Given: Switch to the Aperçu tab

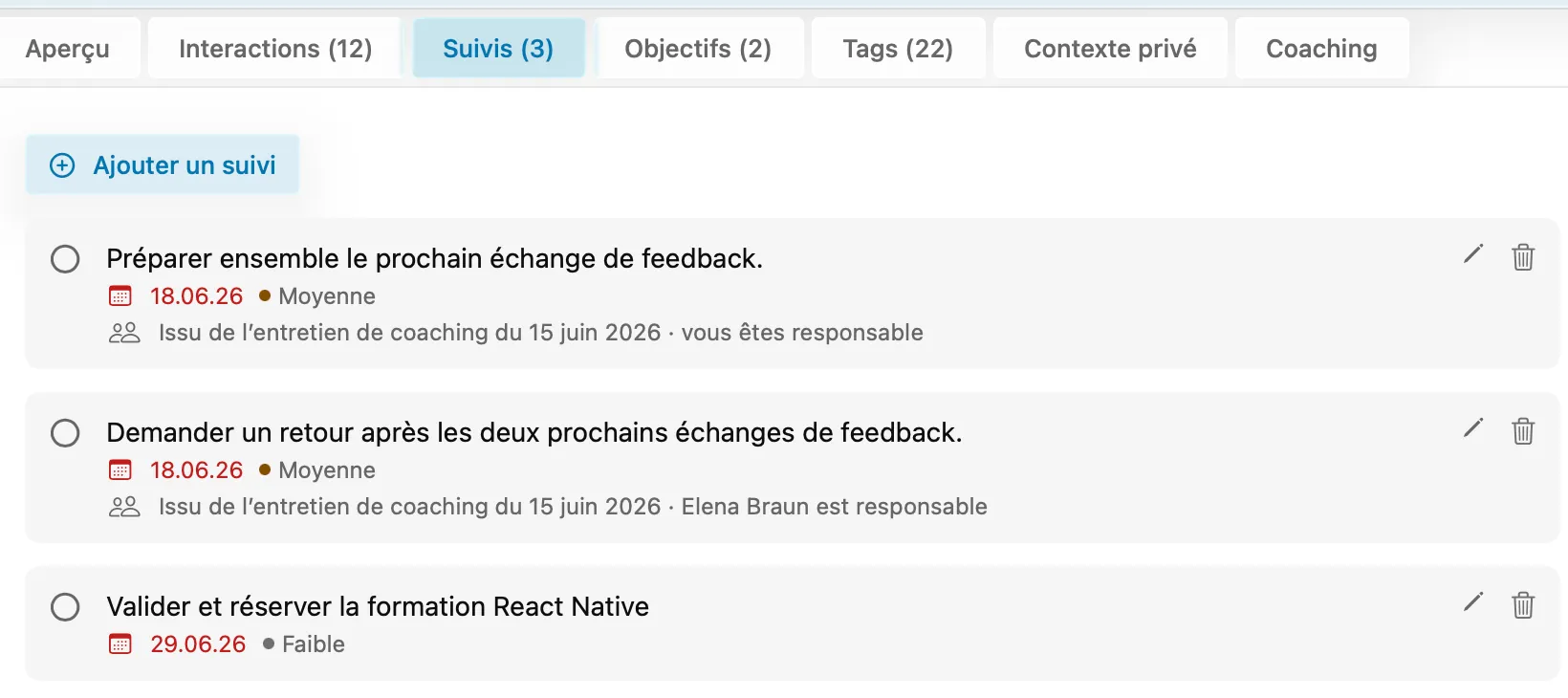Looking at the screenshot, I should (68, 49).
